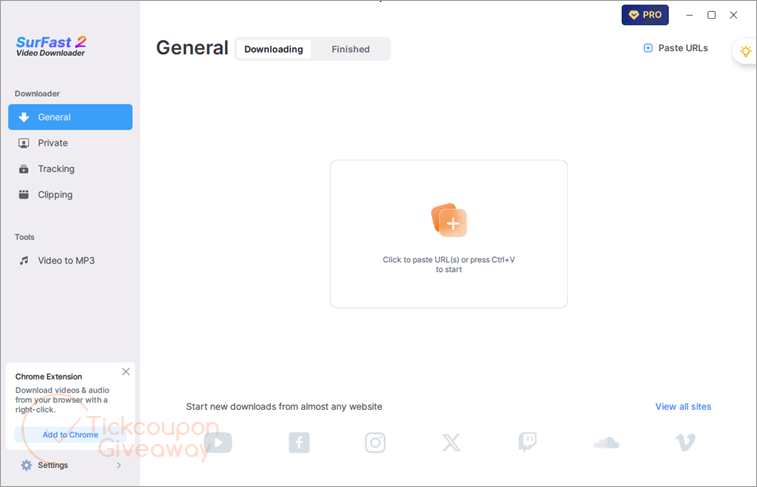Image resolution: width=757 pixels, height=487 pixels.
Task: Click 'Start new downloads from almost any website' text
Action: (x=284, y=406)
